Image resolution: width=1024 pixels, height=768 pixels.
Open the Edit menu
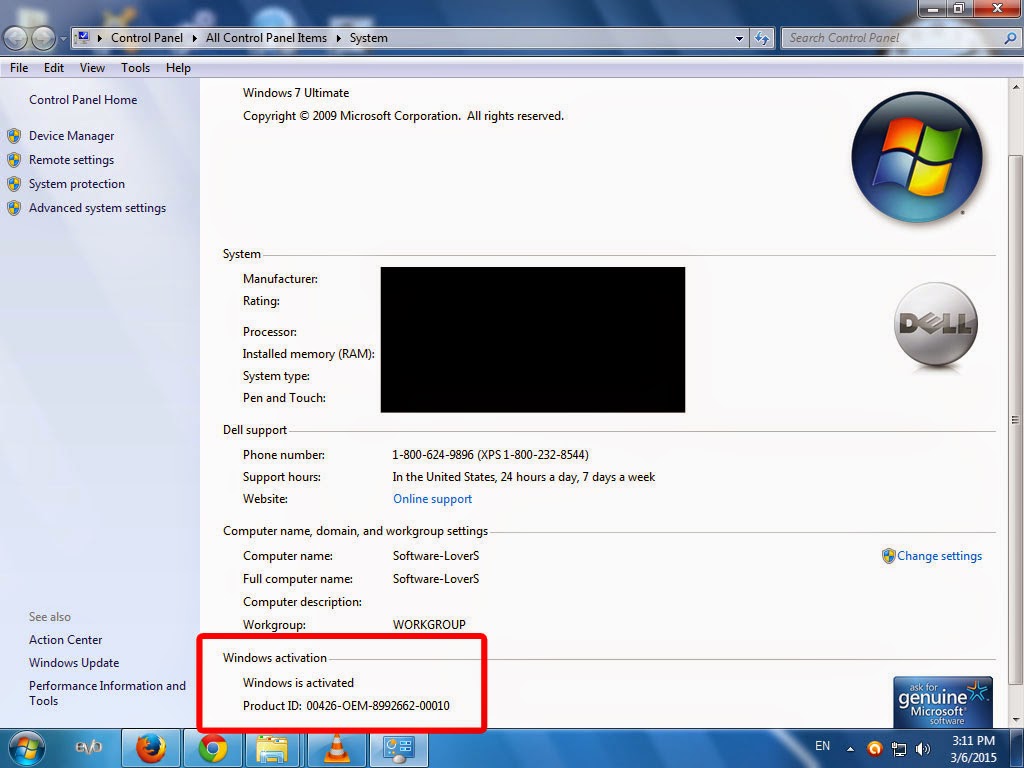(x=54, y=67)
